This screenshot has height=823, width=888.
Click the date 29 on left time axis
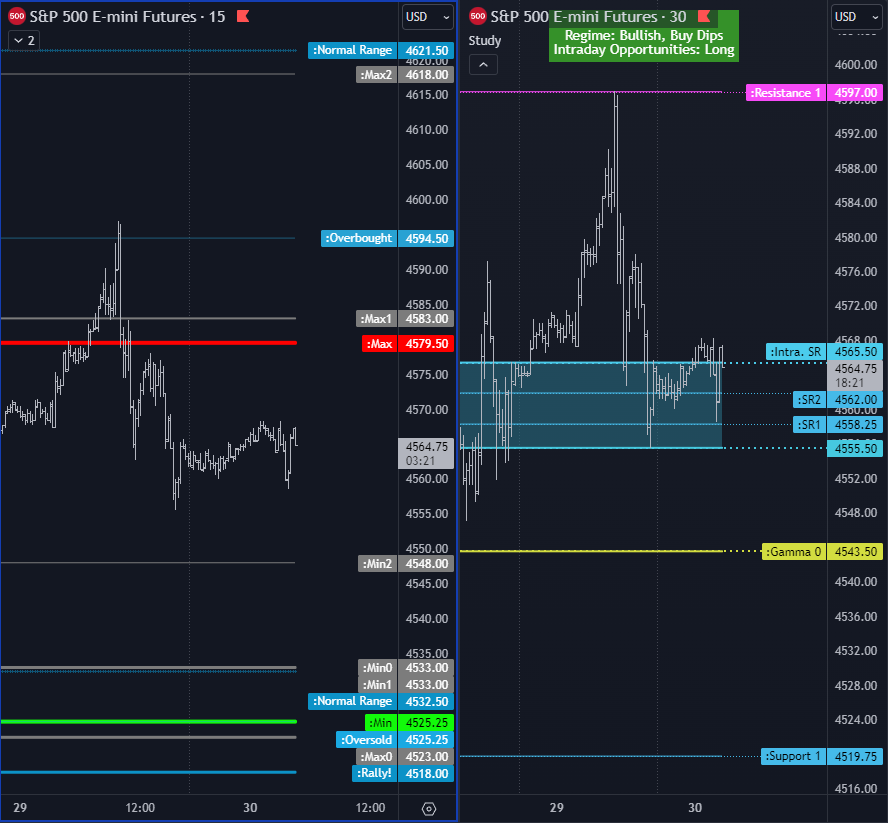[x=20, y=808]
